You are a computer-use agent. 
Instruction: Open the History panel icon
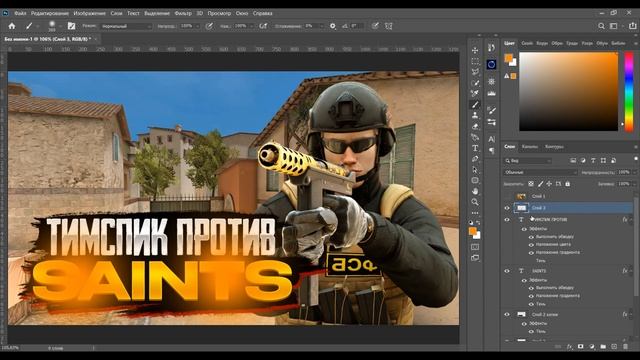pyautogui.click(x=491, y=48)
